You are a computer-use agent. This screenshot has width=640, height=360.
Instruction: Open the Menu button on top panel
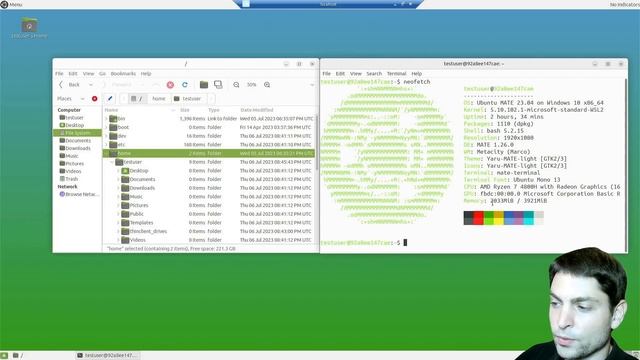pos(11,4)
